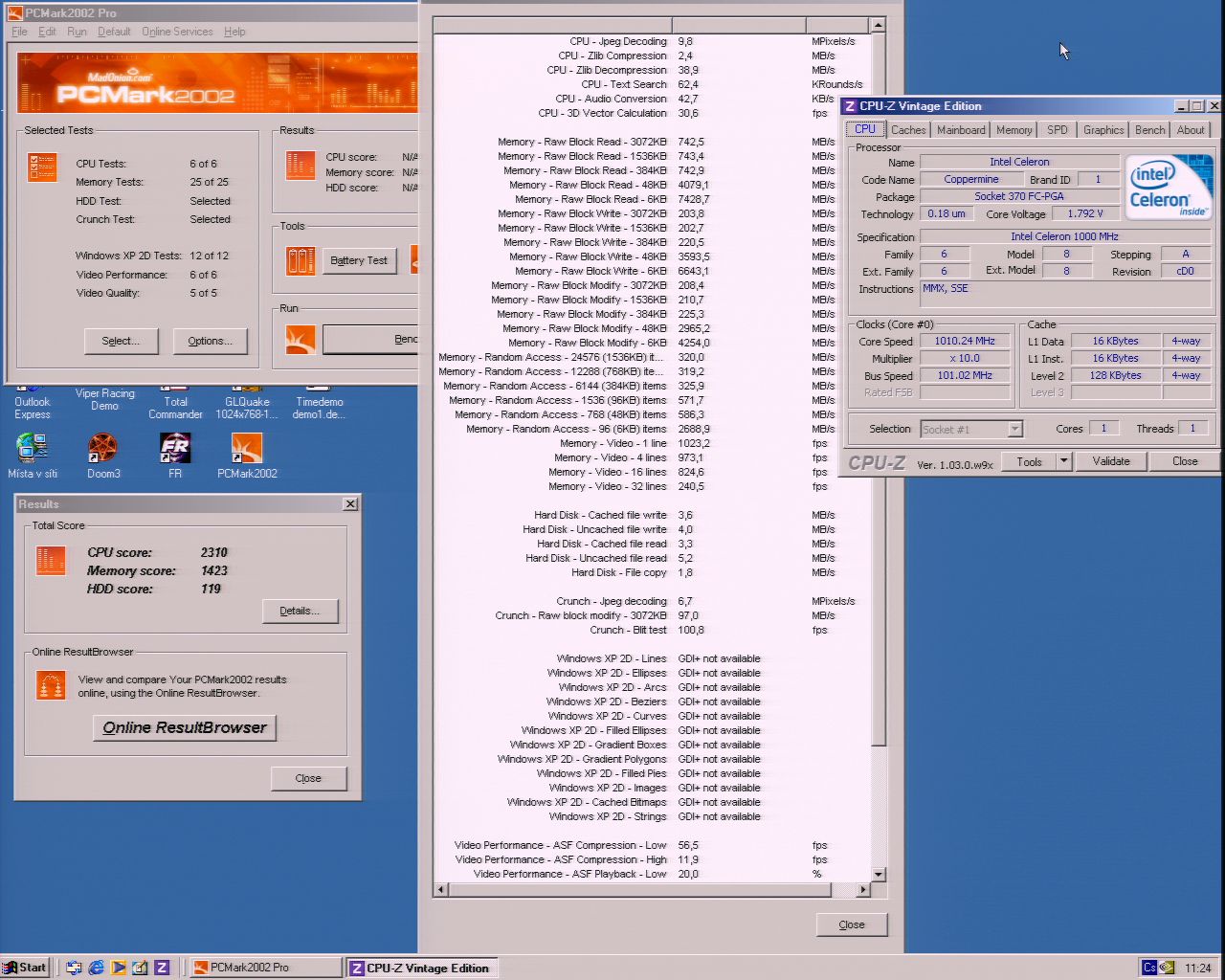Click the Details... button in Results window

pyautogui.click(x=300, y=611)
